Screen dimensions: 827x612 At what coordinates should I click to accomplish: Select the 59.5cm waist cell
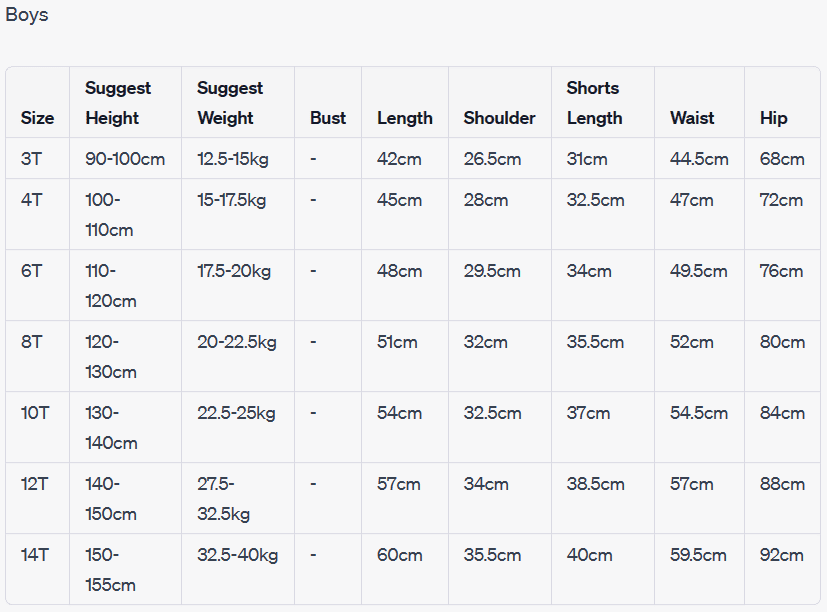(x=698, y=555)
